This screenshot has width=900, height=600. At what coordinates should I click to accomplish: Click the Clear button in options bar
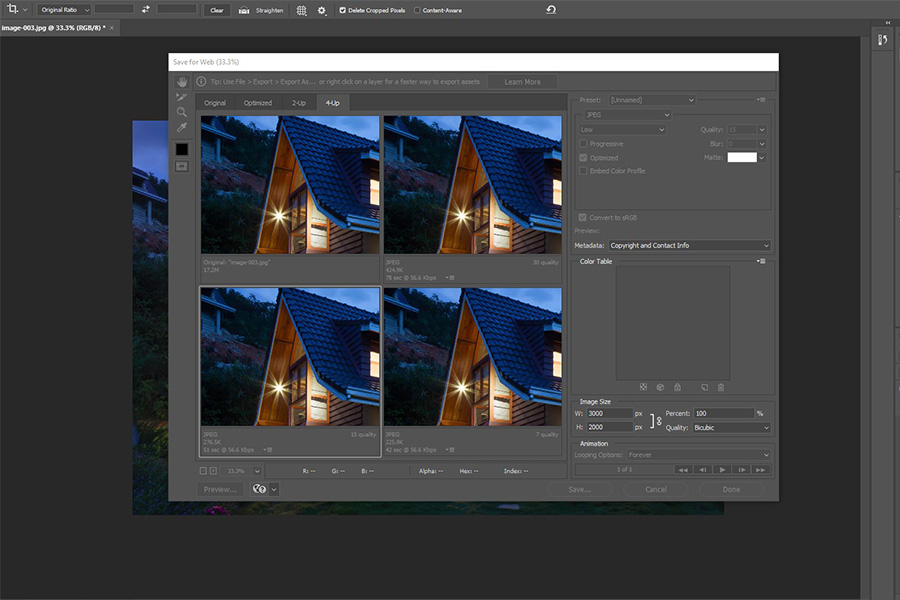(x=217, y=10)
